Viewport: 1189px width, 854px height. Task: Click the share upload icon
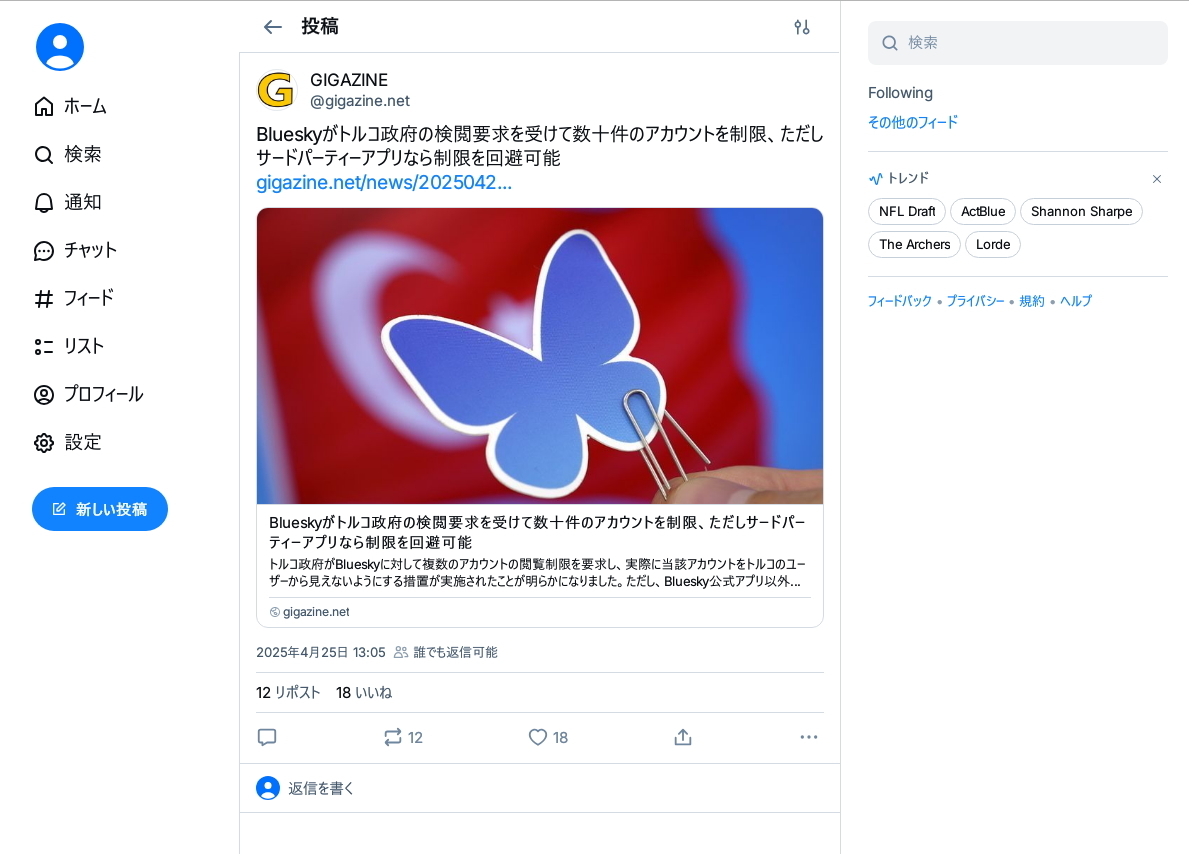pyautogui.click(x=682, y=737)
